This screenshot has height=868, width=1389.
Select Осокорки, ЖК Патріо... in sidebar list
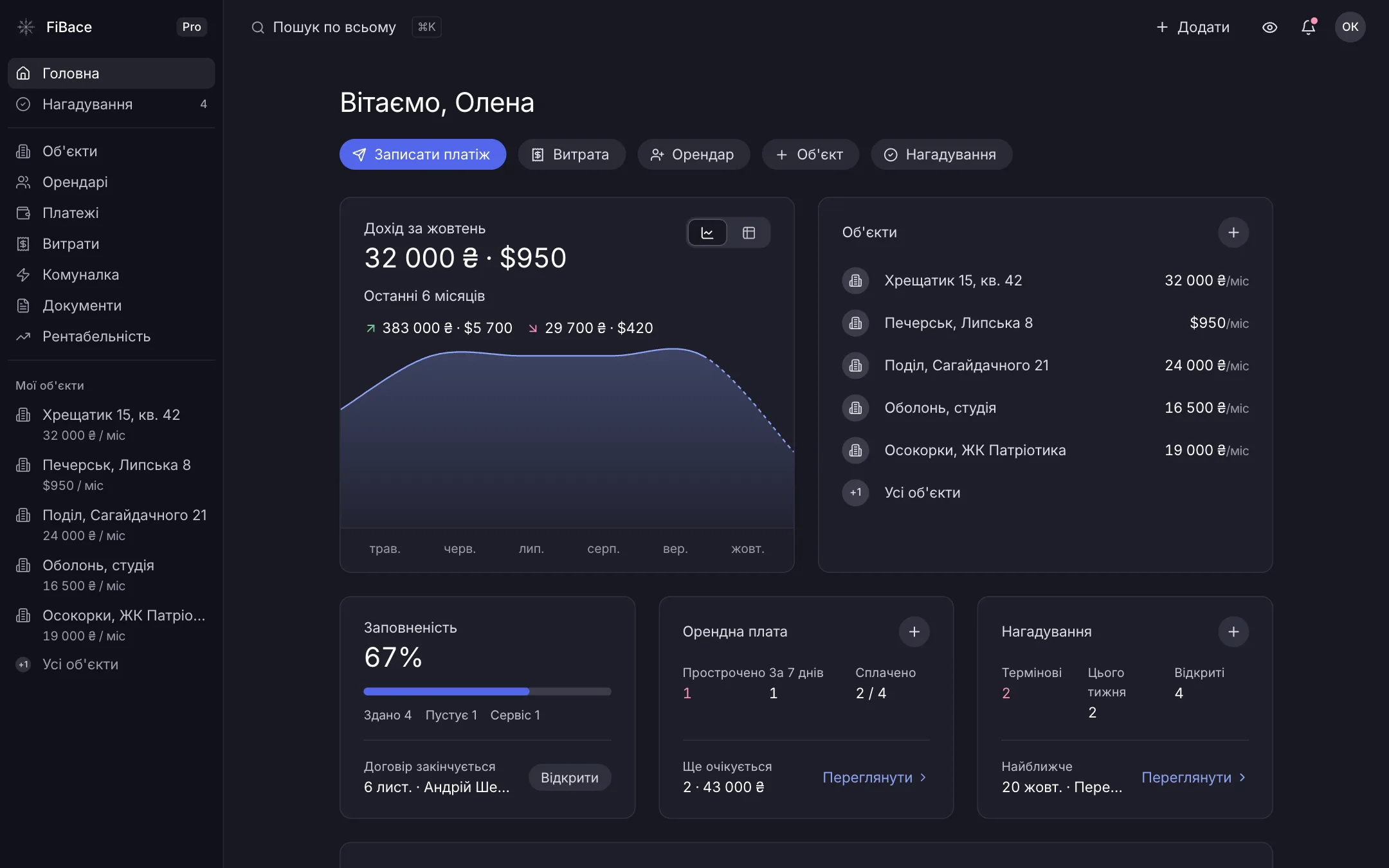[111, 625]
